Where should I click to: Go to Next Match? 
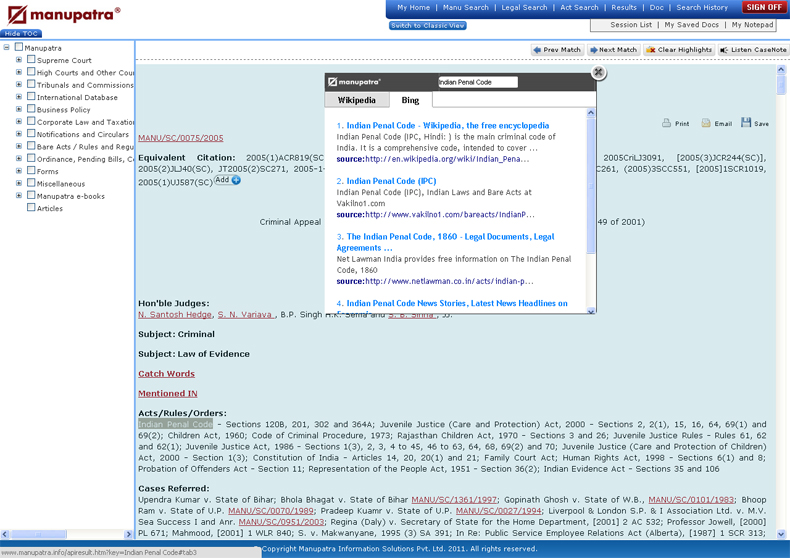613,50
